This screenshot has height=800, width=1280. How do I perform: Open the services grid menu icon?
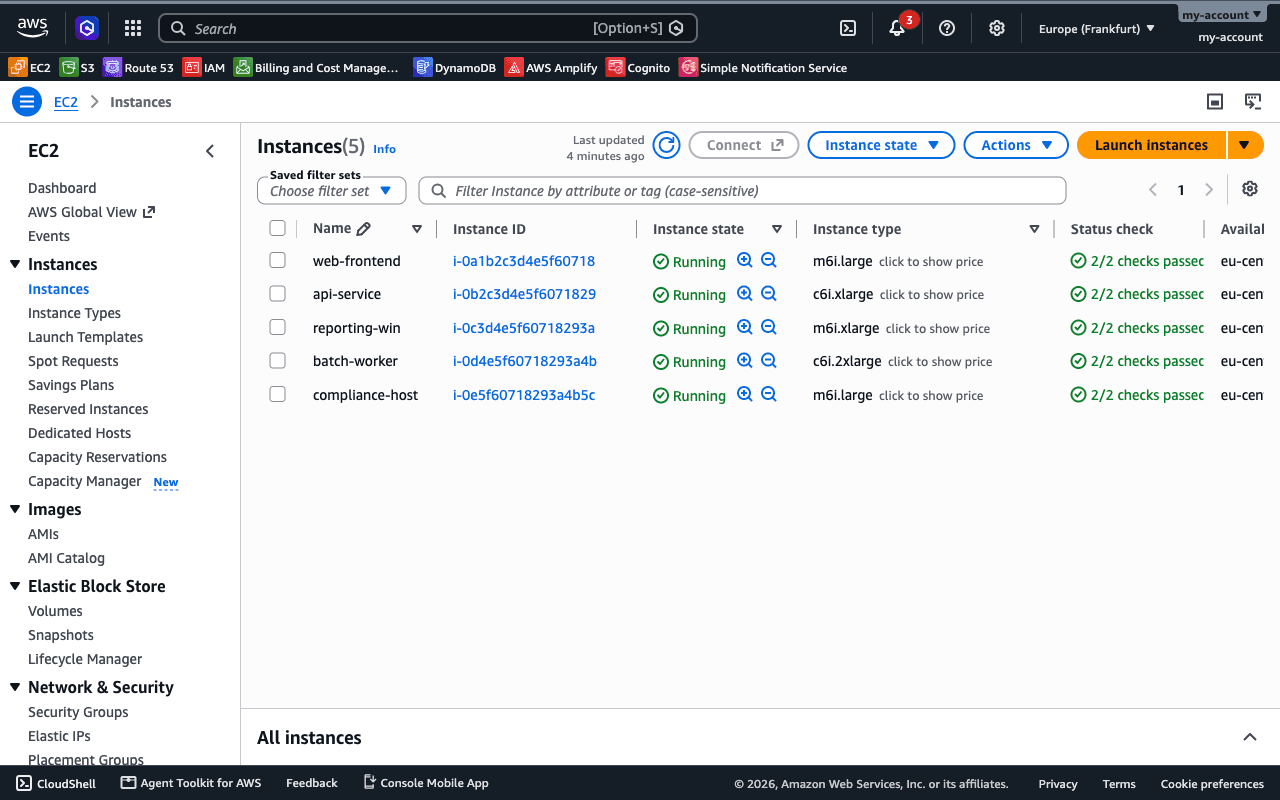(x=132, y=28)
